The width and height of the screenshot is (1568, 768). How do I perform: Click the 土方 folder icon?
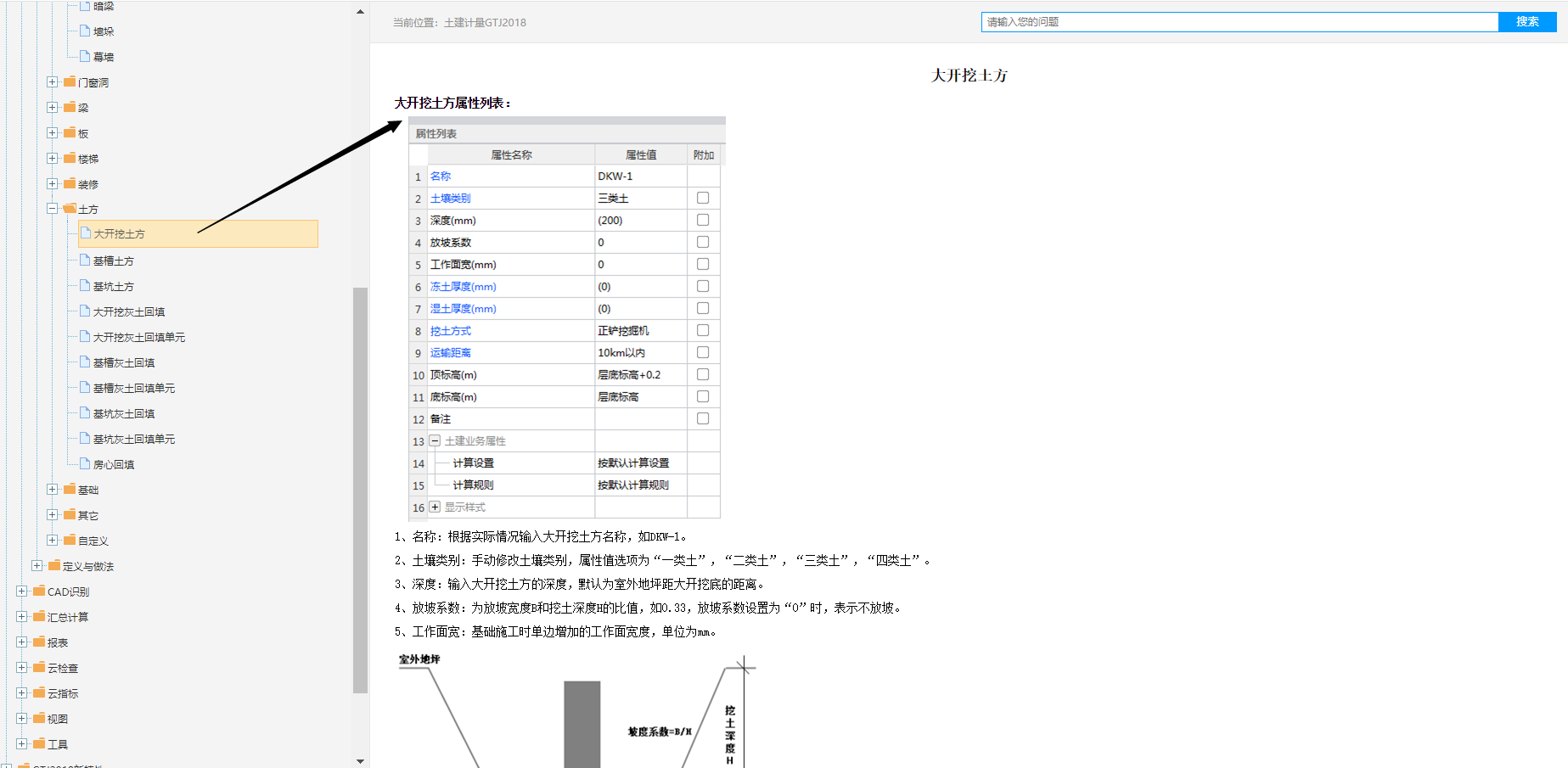(70, 208)
